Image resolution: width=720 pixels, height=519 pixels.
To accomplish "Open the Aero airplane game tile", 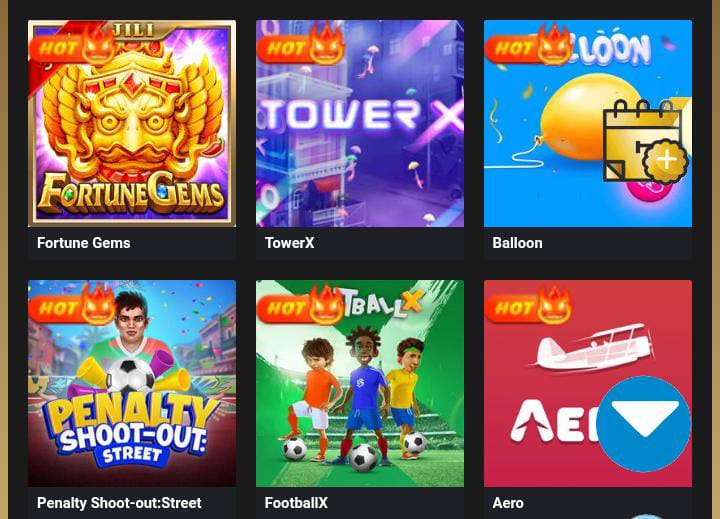I will tap(588, 383).
